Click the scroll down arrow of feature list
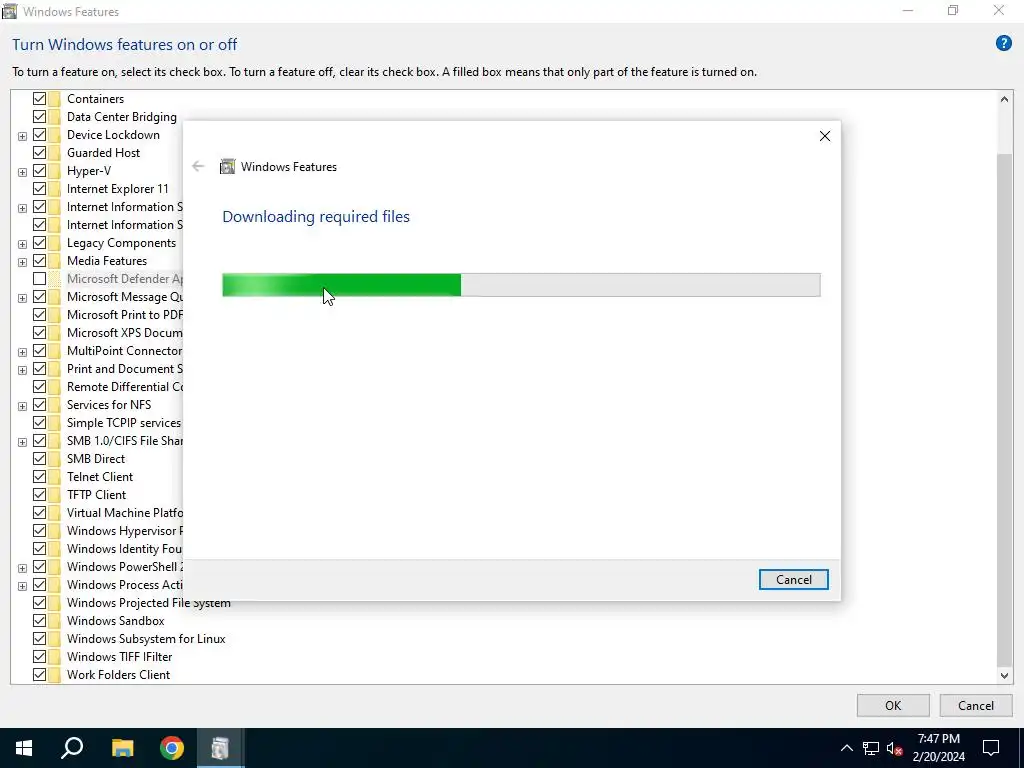This screenshot has width=1024, height=768. pyautogui.click(x=1004, y=675)
